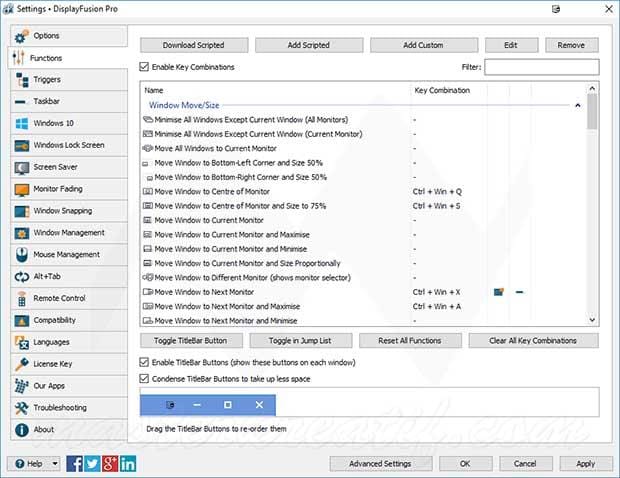The image size is (620, 478).
Task: Click the Triggers sidebar icon
Action: tap(22, 80)
